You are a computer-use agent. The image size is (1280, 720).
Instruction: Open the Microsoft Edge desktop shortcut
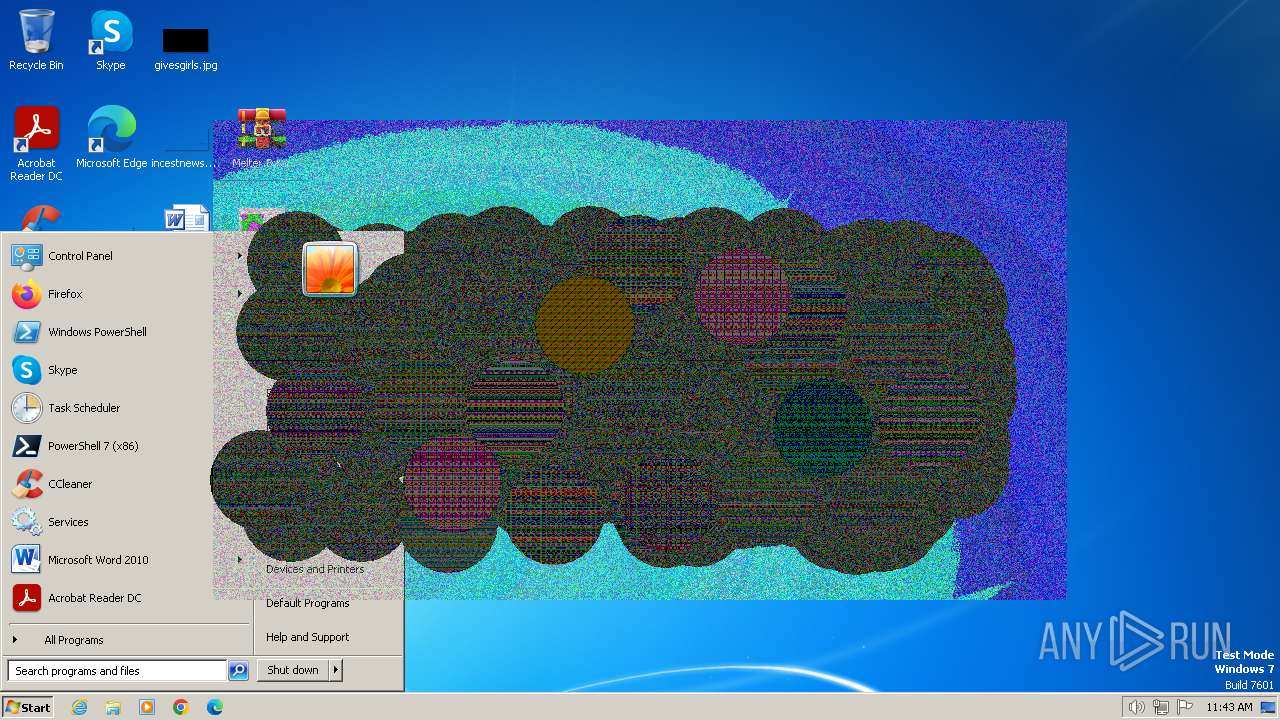[x=111, y=137]
